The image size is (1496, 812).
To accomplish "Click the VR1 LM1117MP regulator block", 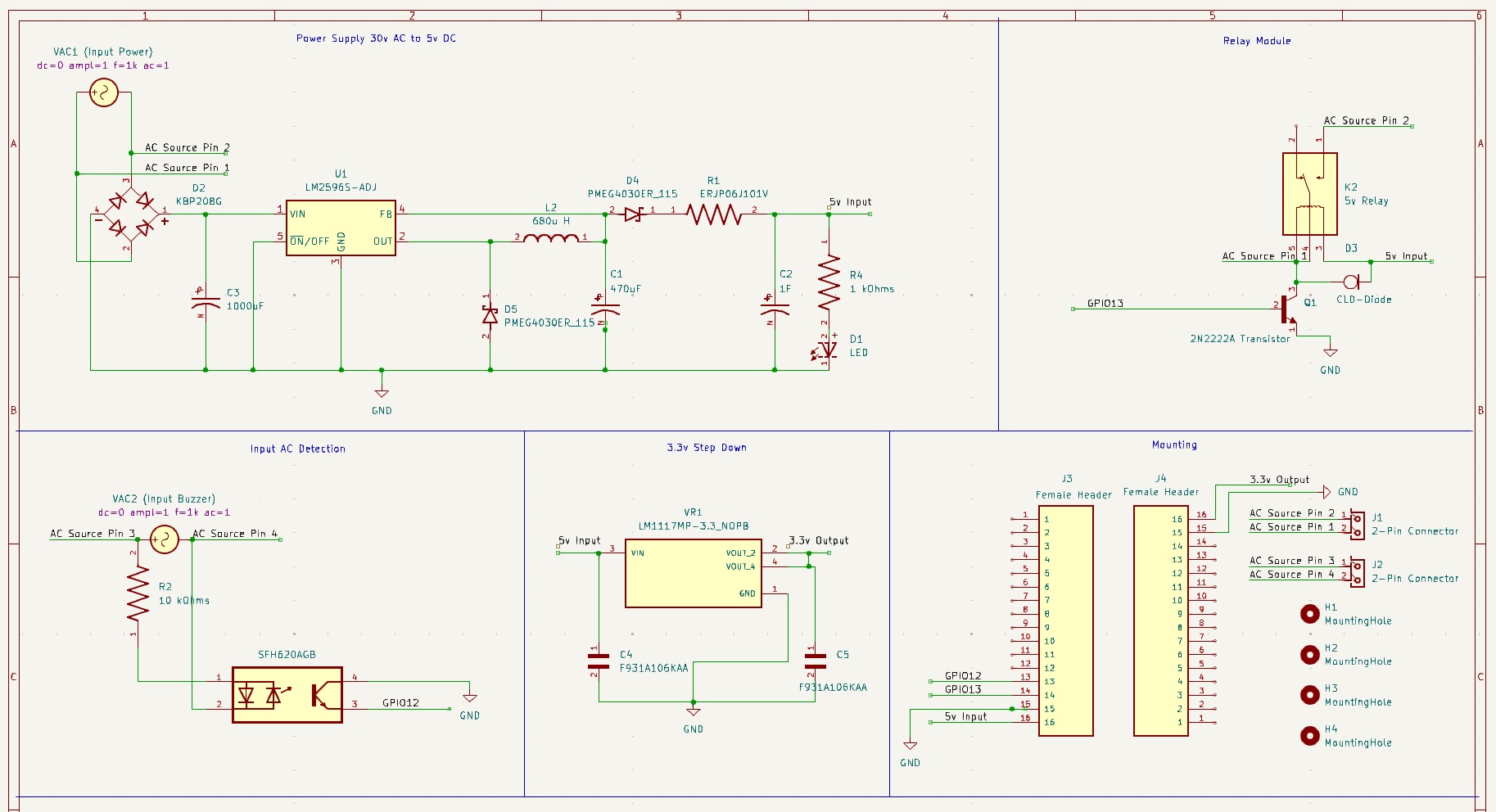I will [693, 573].
